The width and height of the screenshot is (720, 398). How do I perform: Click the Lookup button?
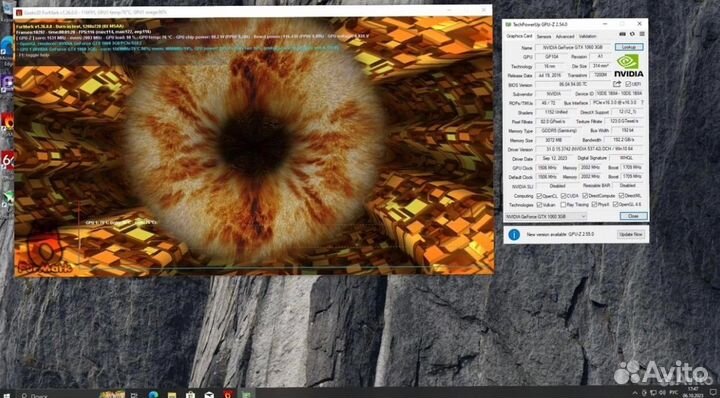point(629,47)
